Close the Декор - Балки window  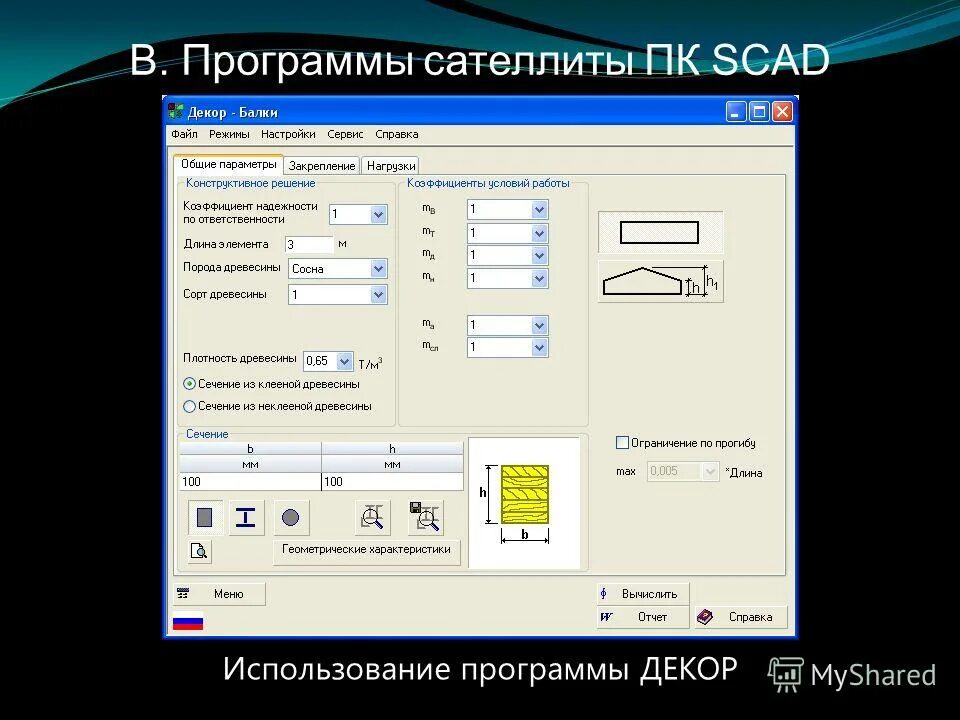pyautogui.click(x=782, y=112)
